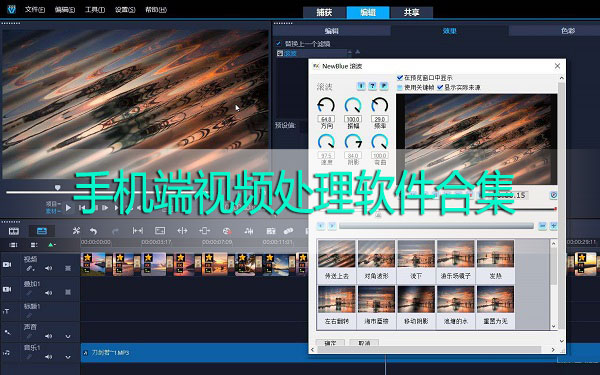
Task: Click the preview scrubber handle
Action: tap(57, 188)
